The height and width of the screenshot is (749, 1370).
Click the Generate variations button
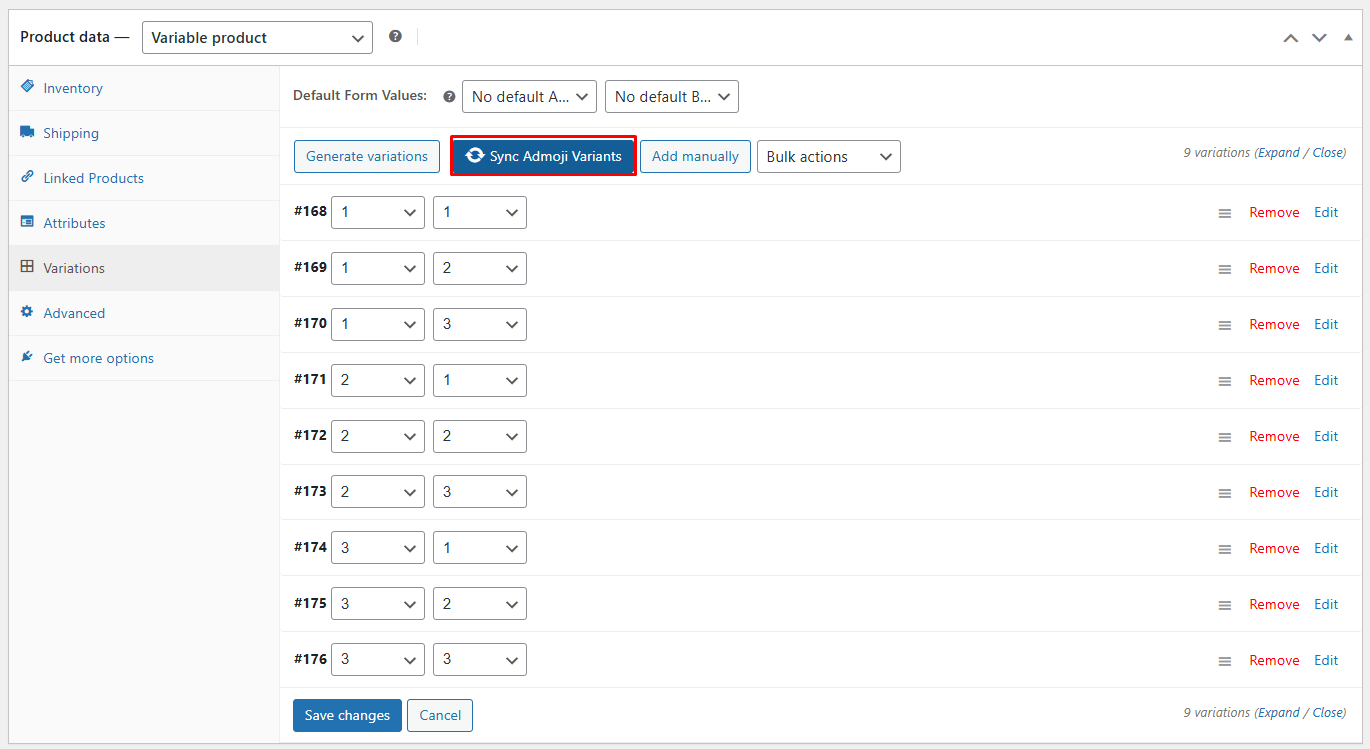[367, 156]
